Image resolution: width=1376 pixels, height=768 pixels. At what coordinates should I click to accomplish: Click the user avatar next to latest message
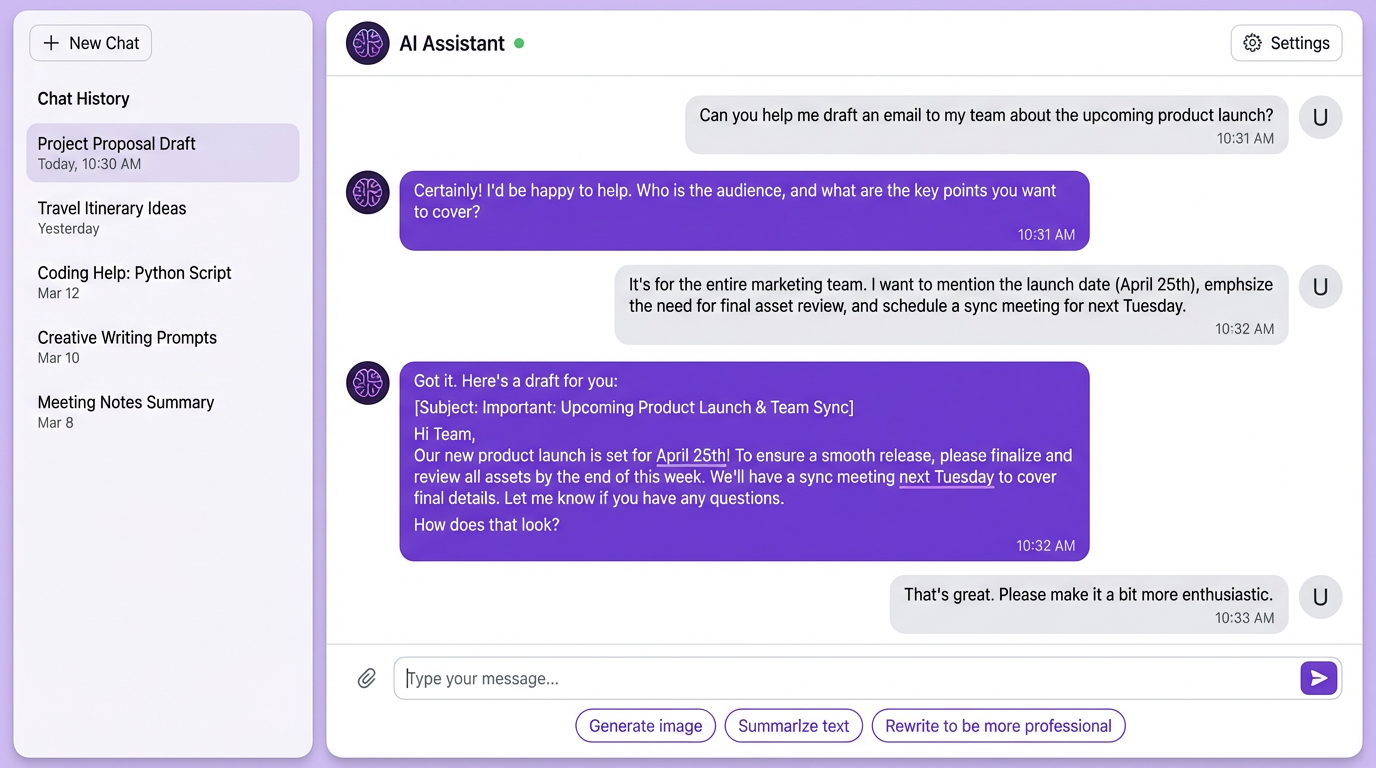pos(1320,597)
